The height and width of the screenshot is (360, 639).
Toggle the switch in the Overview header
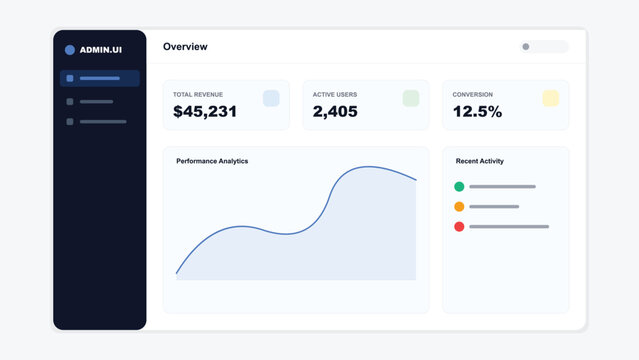click(x=544, y=46)
